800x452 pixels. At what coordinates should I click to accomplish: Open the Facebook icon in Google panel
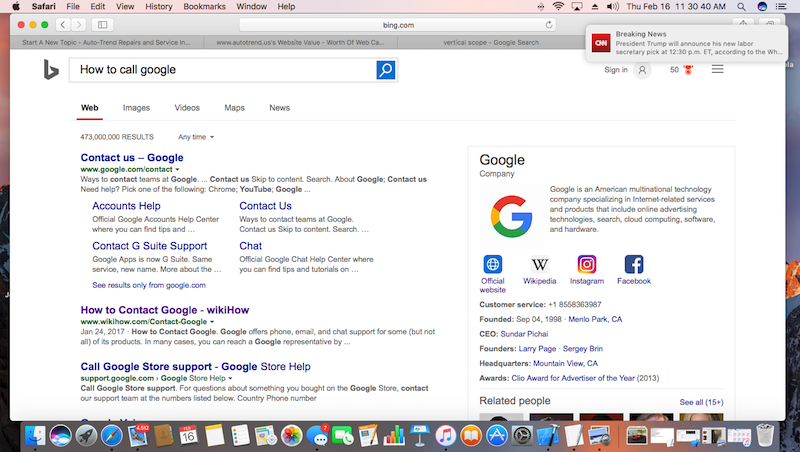coord(634,264)
